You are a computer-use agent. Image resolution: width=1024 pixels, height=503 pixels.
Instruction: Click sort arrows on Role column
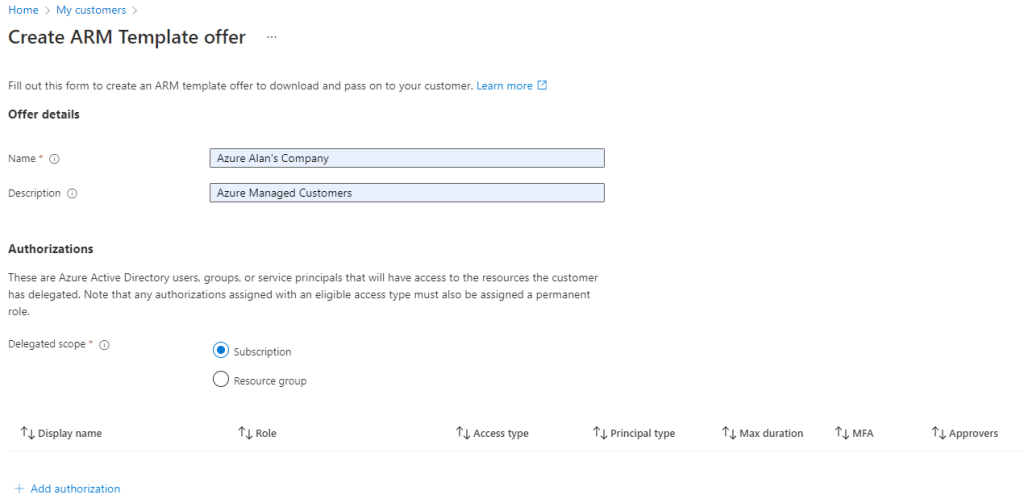click(245, 433)
